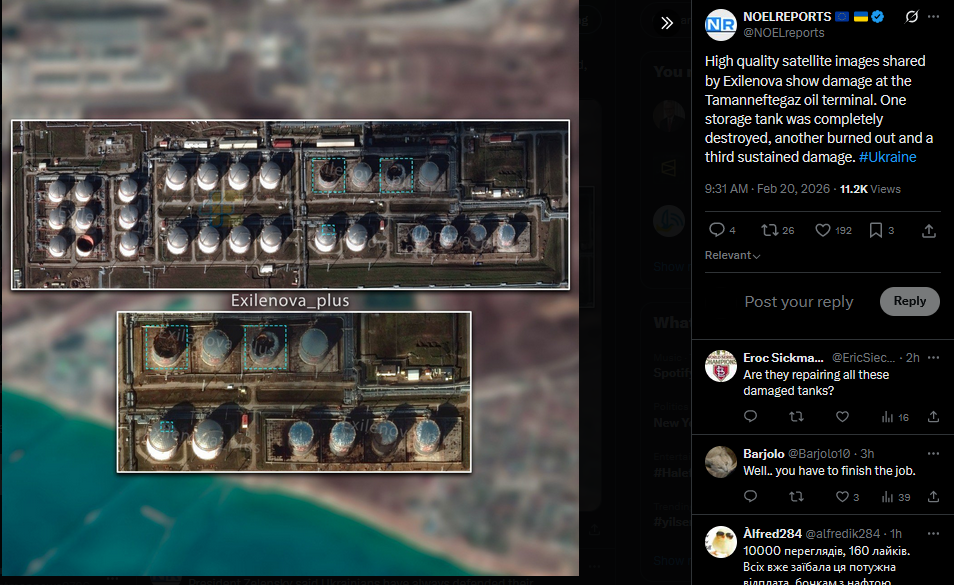This screenshot has width=954, height=585.
Task: Open Eroc Sickma's 2h timestamp
Action: coord(913,358)
